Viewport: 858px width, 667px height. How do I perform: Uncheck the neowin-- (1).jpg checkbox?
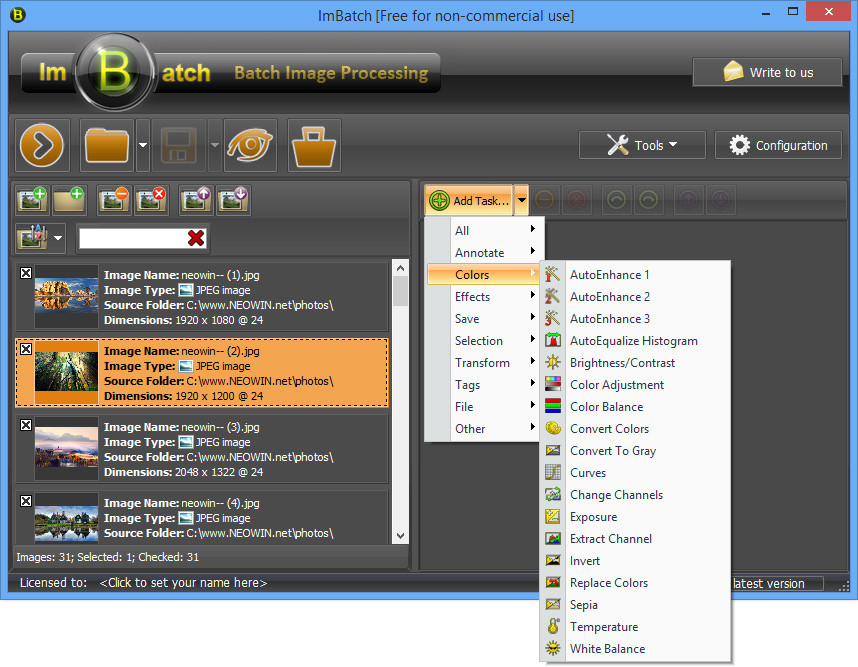[x=26, y=273]
